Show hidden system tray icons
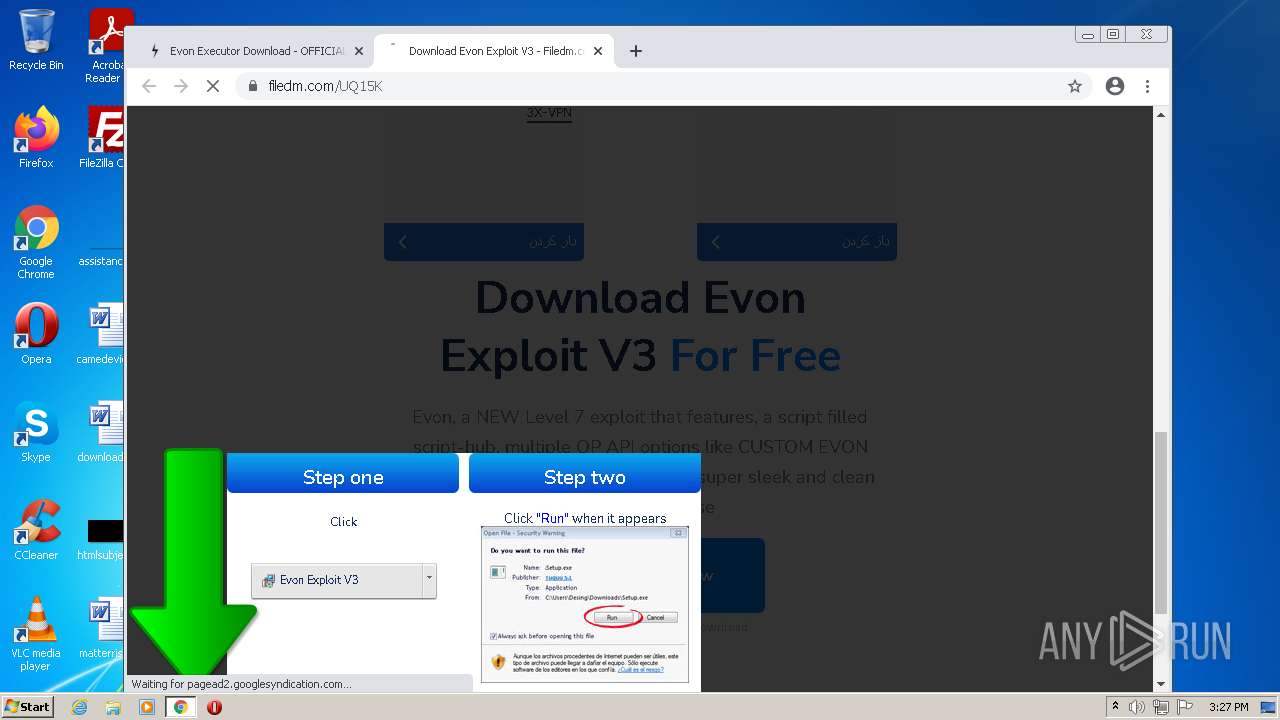This screenshot has width=1280, height=720. tap(1115, 707)
